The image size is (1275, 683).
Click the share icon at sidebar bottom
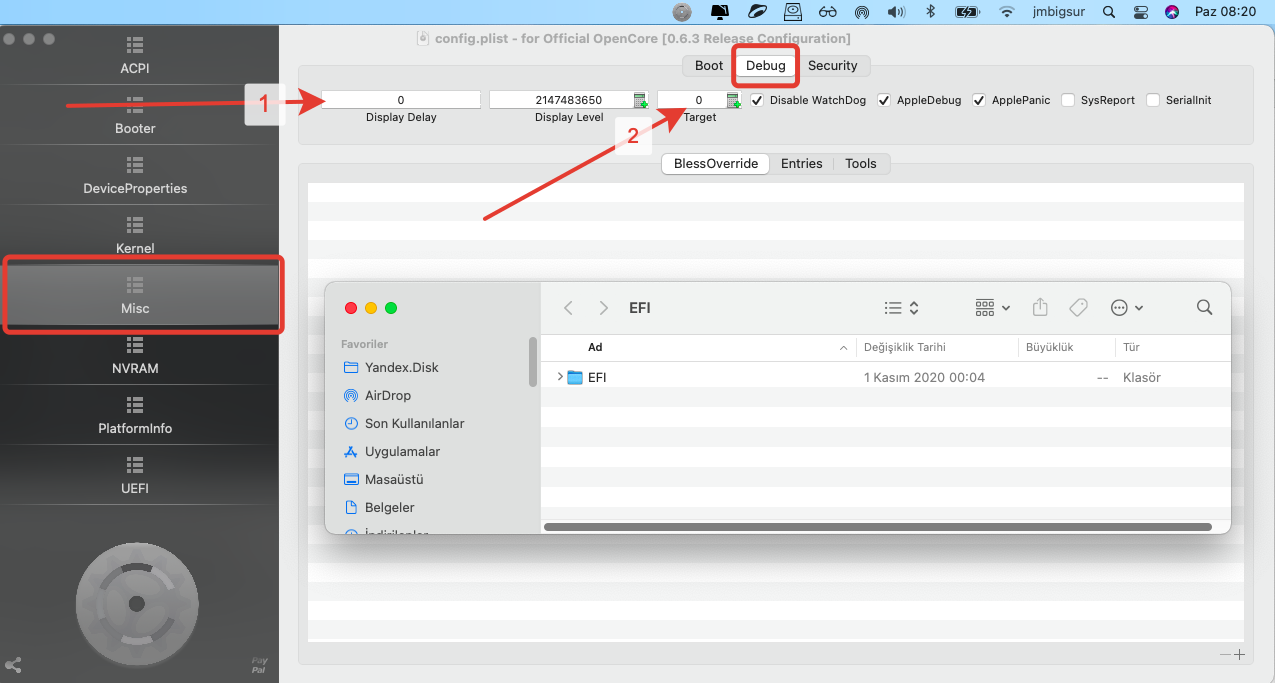(14, 665)
